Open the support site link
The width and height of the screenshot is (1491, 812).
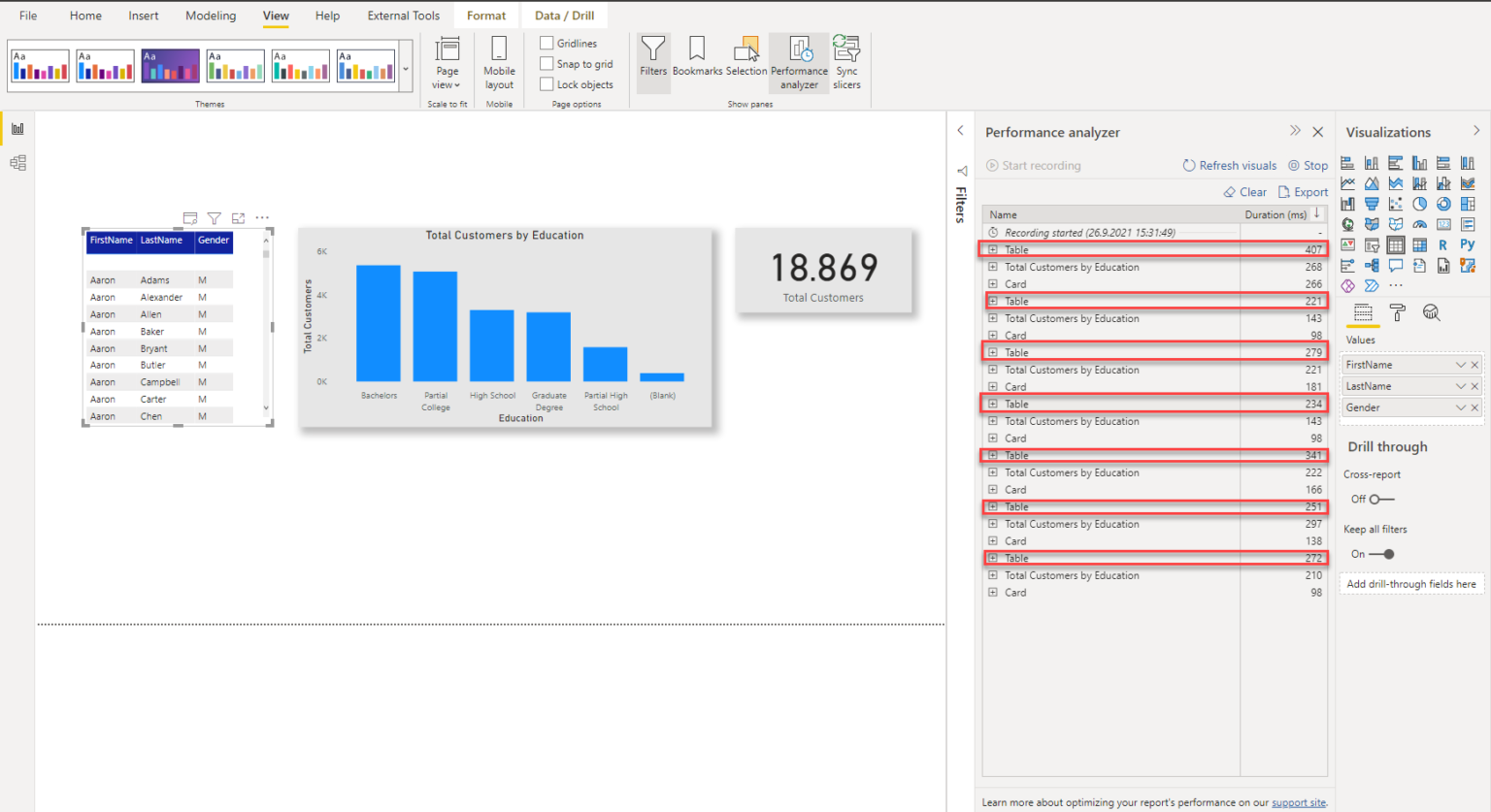1299,802
